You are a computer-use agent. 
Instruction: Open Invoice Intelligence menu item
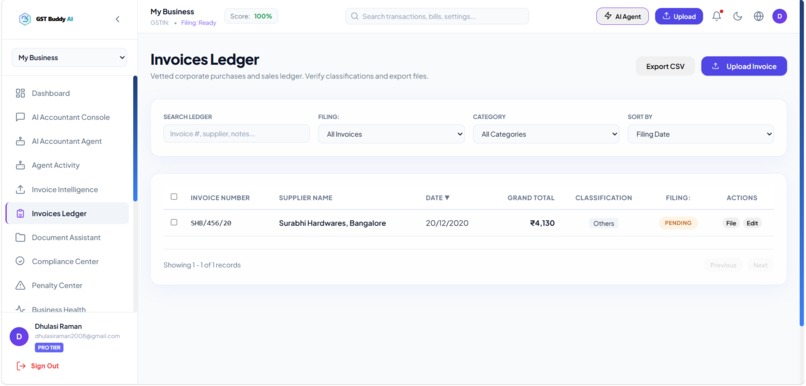[x=67, y=189]
